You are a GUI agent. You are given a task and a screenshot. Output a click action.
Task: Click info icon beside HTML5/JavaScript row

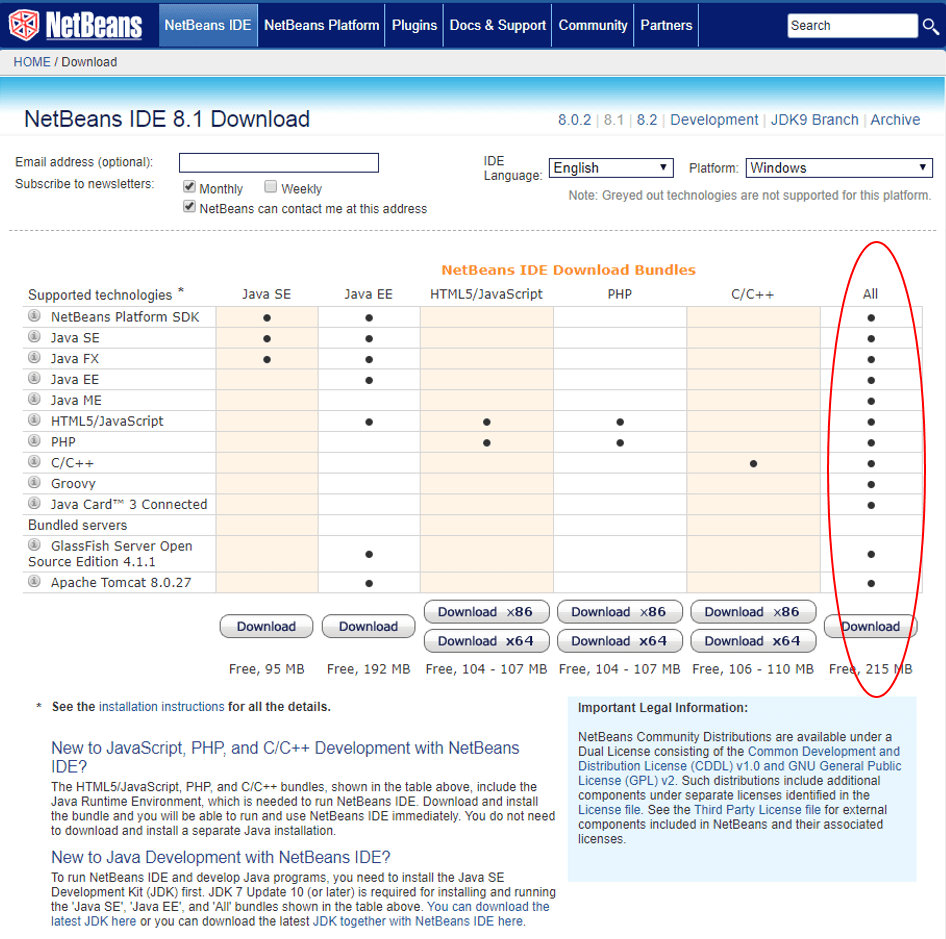35,421
